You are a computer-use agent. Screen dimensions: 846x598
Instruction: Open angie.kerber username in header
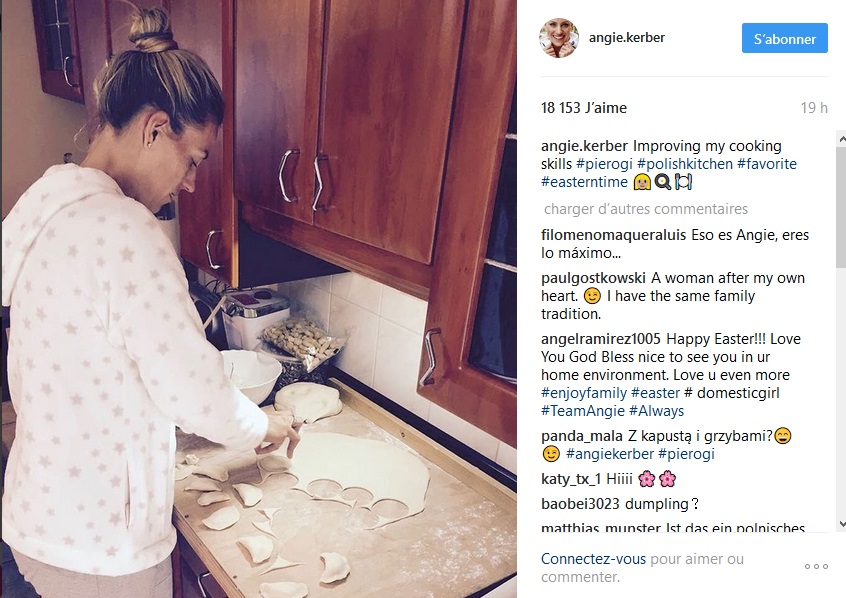click(626, 38)
